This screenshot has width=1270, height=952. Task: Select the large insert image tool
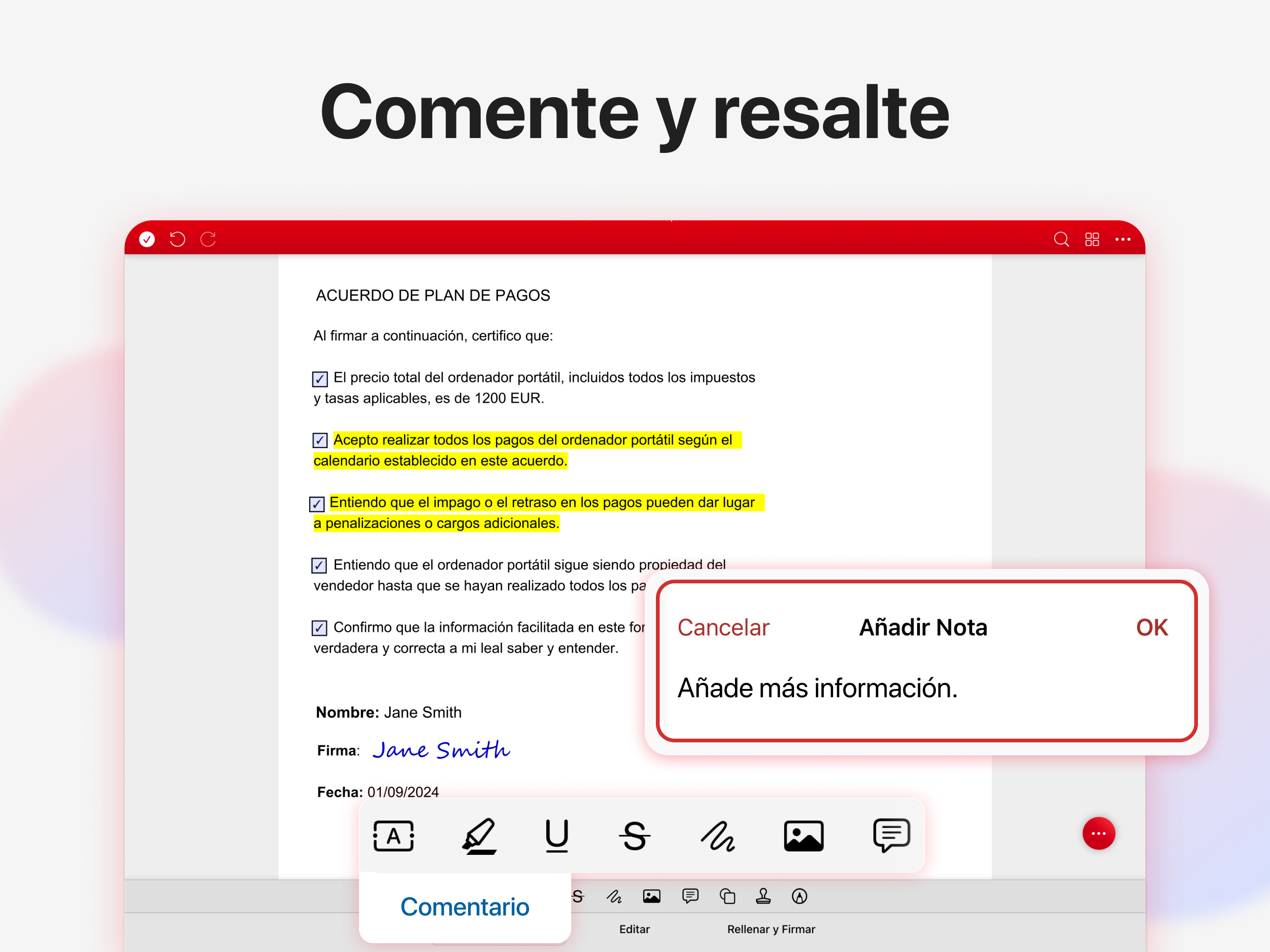(803, 836)
